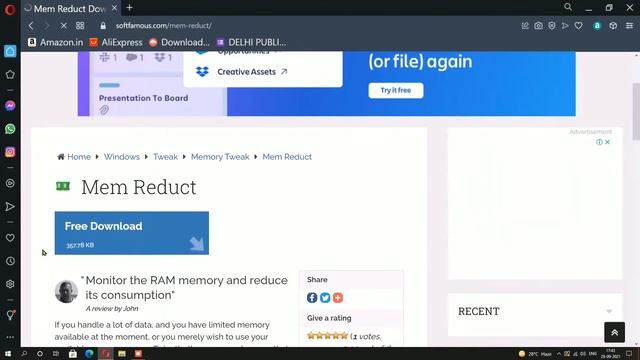Go to Windows breadcrumb
The height and width of the screenshot is (360, 640).
click(122, 157)
